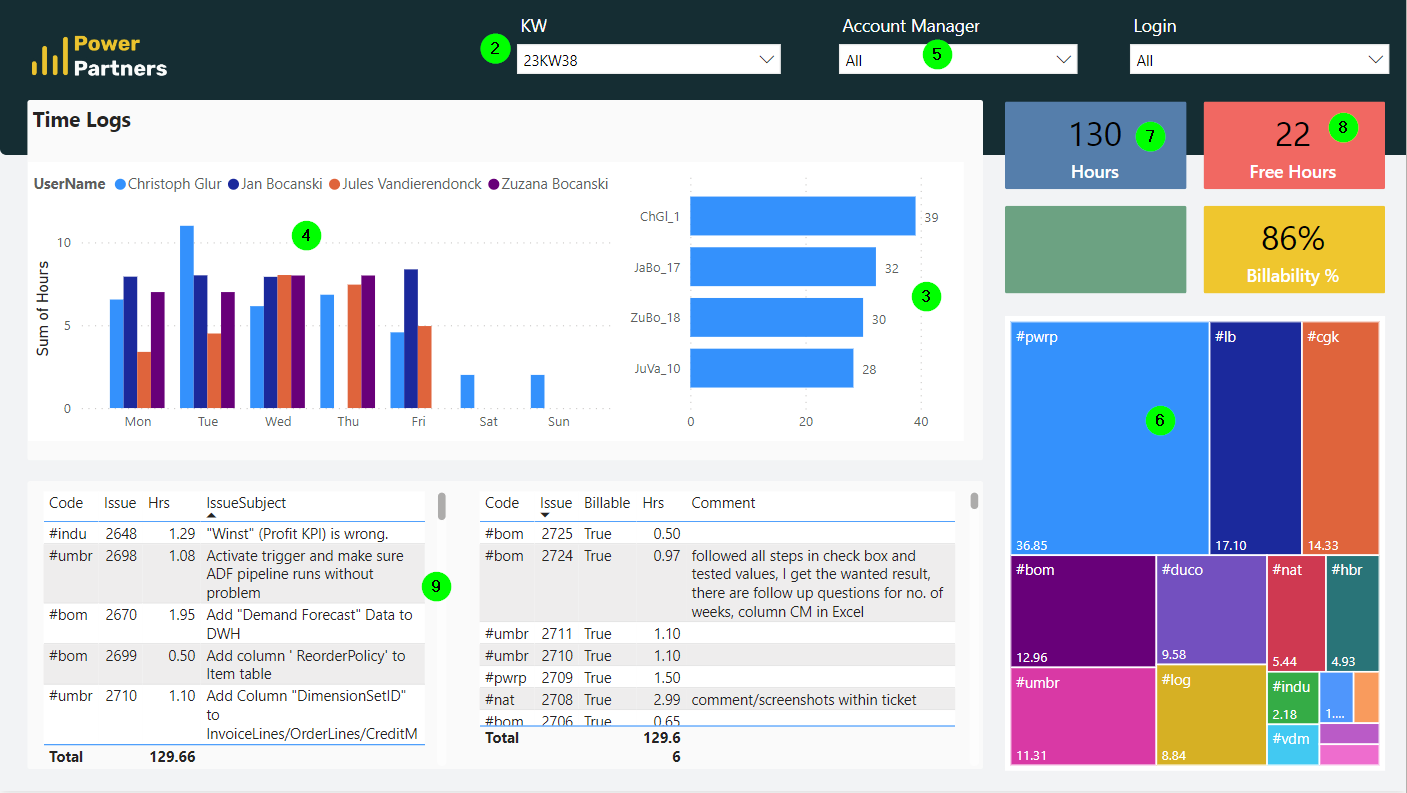Viewport: 1407px width, 793px height.
Task: Click the 130 Hours card
Action: click(1095, 145)
